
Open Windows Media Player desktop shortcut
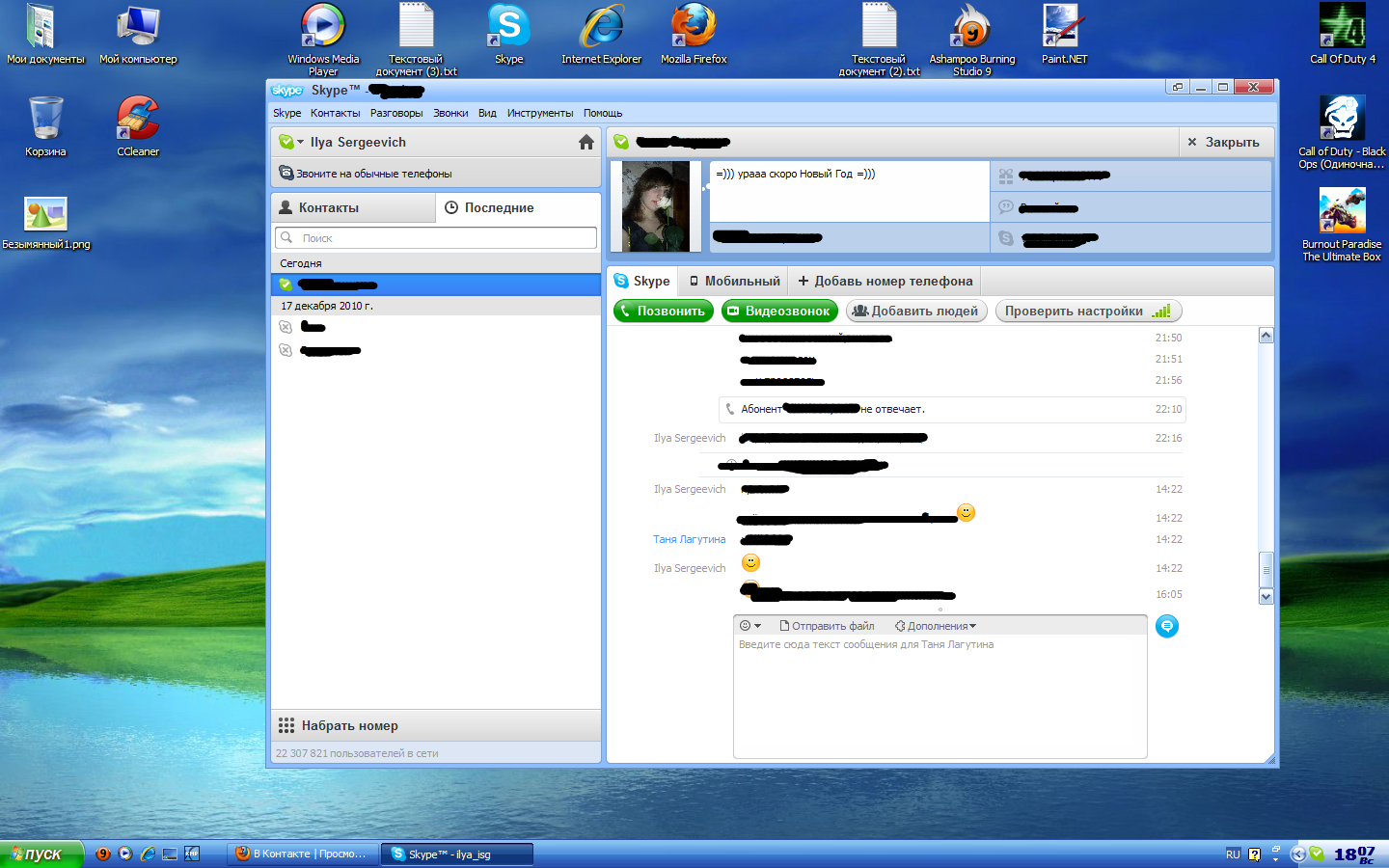pyautogui.click(x=323, y=40)
